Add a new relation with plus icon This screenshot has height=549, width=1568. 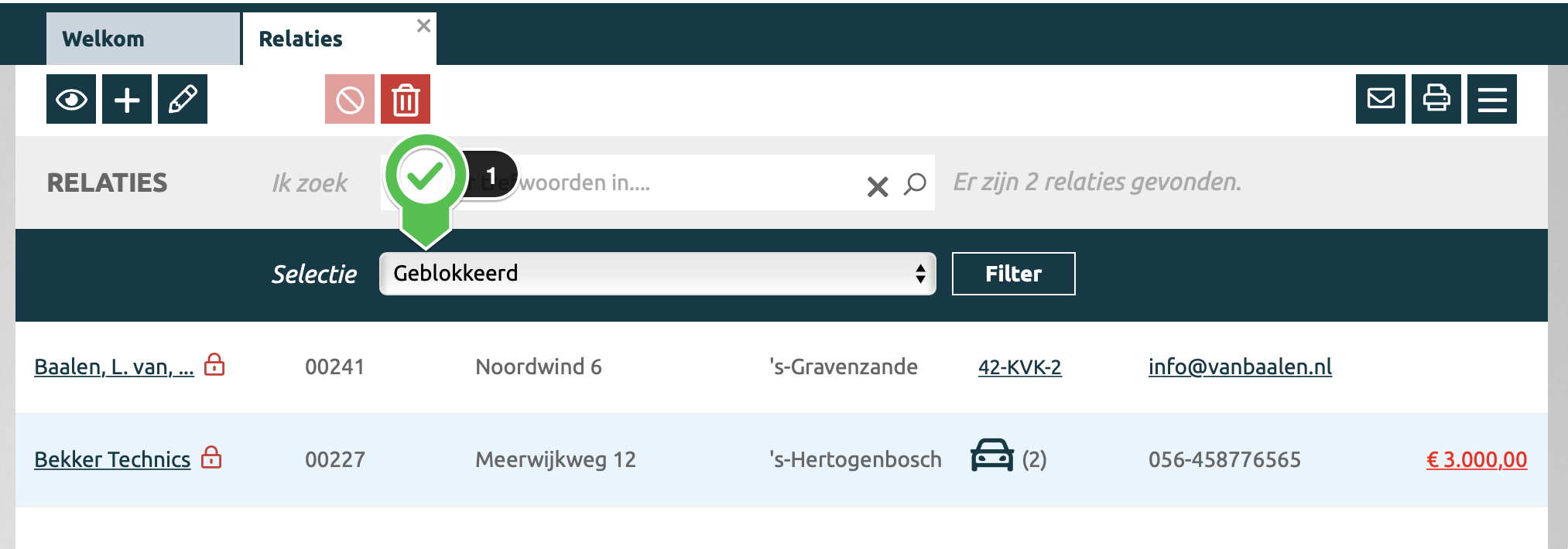click(x=127, y=99)
